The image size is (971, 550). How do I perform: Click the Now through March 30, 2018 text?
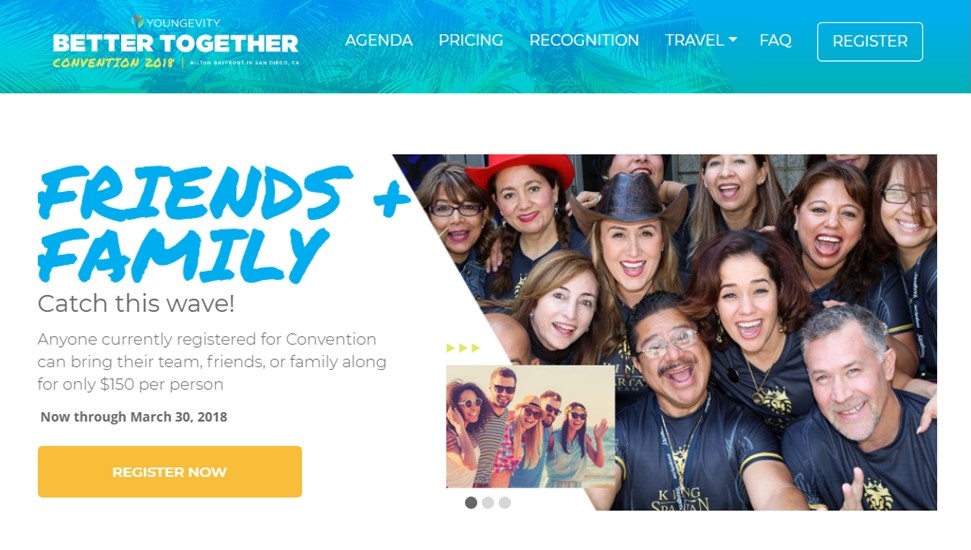[134, 417]
